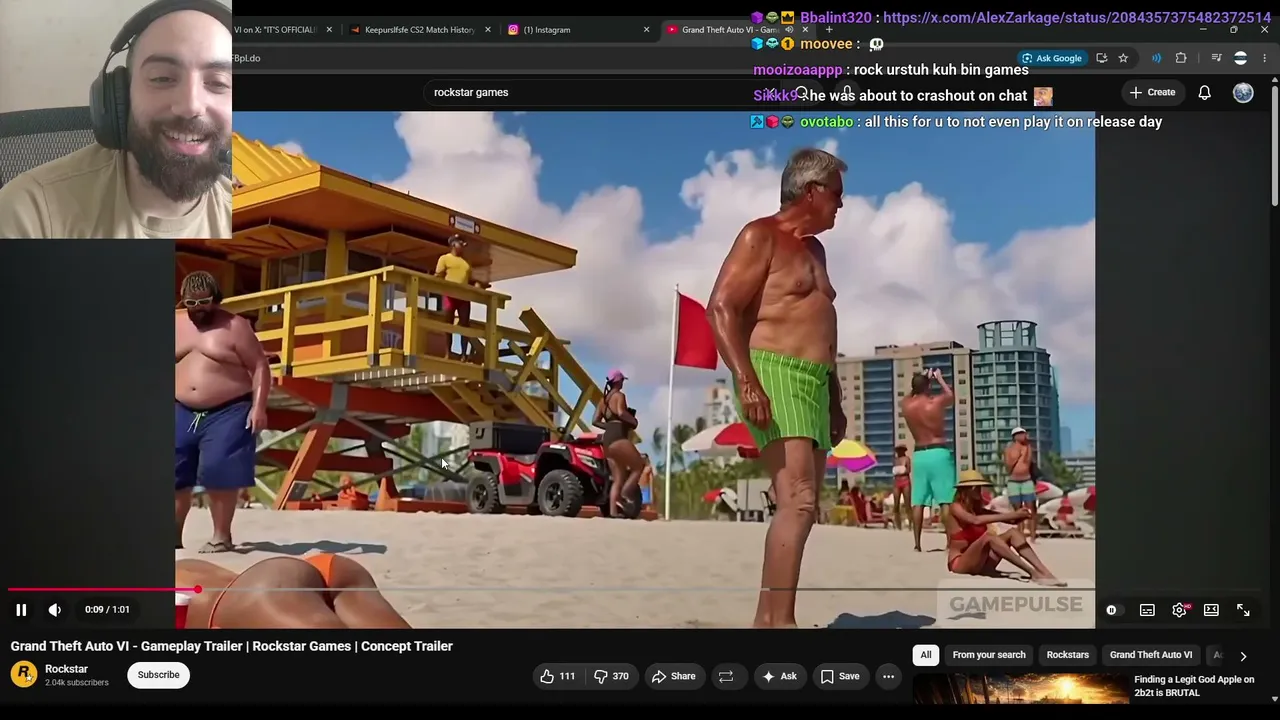Switch to theater mode

(x=1211, y=610)
